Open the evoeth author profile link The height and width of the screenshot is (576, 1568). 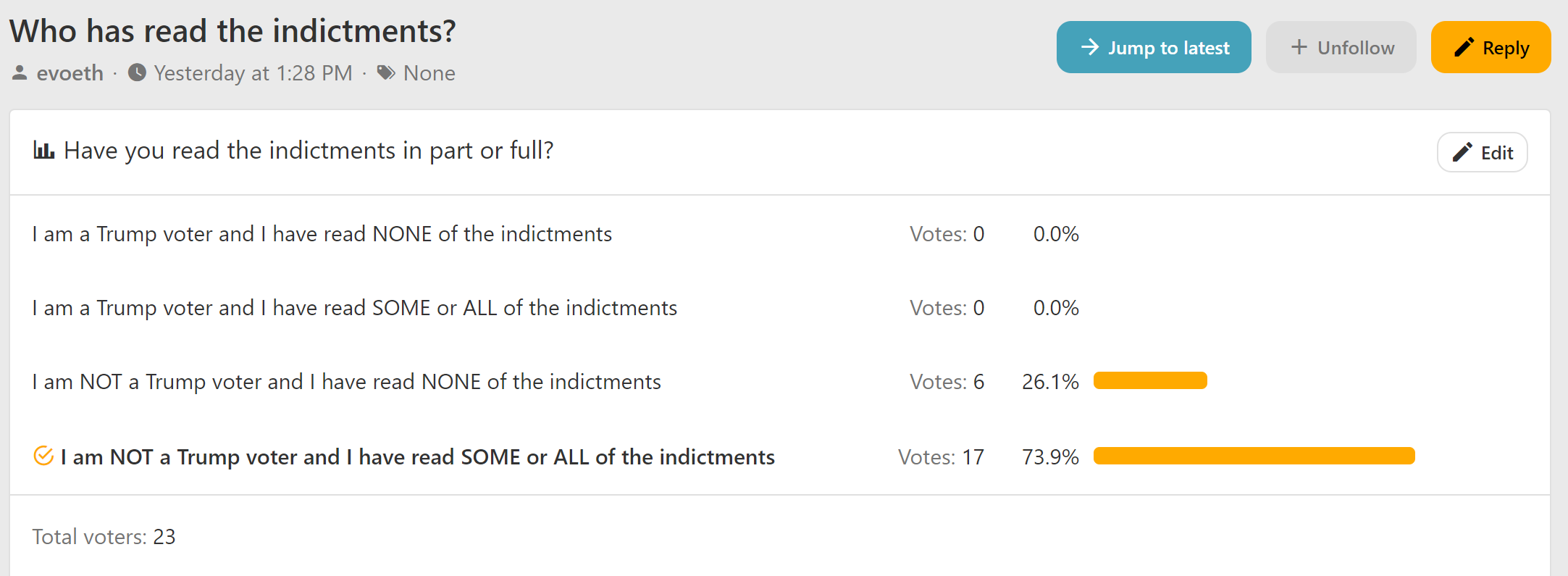point(70,73)
